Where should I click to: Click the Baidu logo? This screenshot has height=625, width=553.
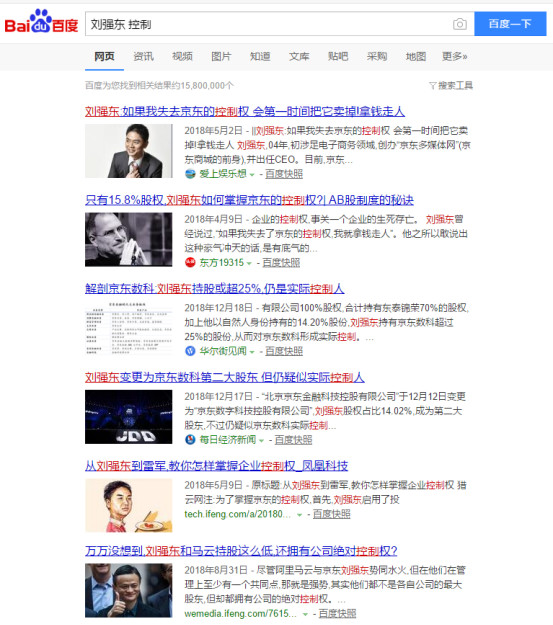[41, 22]
